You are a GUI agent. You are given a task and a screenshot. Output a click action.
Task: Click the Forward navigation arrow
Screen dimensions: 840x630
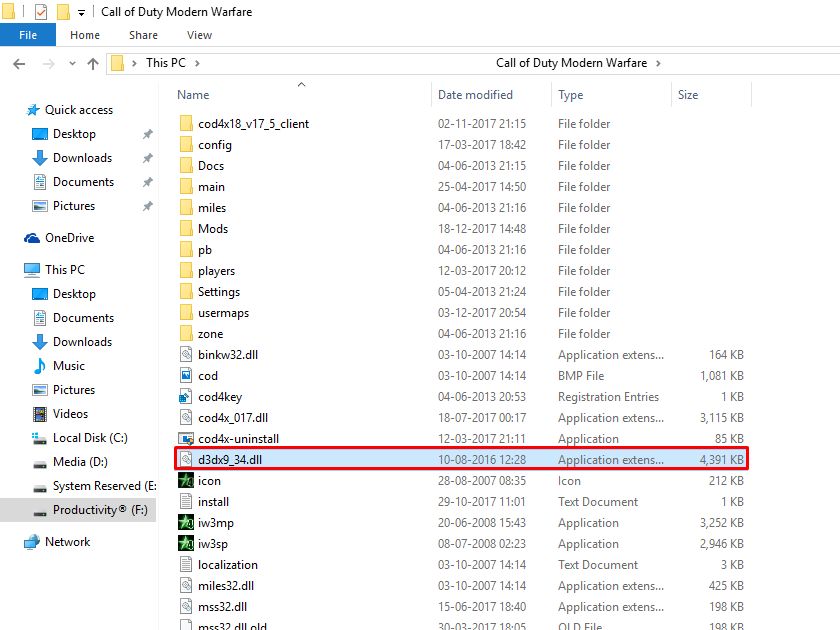pyautogui.click(x=49, y=64)
